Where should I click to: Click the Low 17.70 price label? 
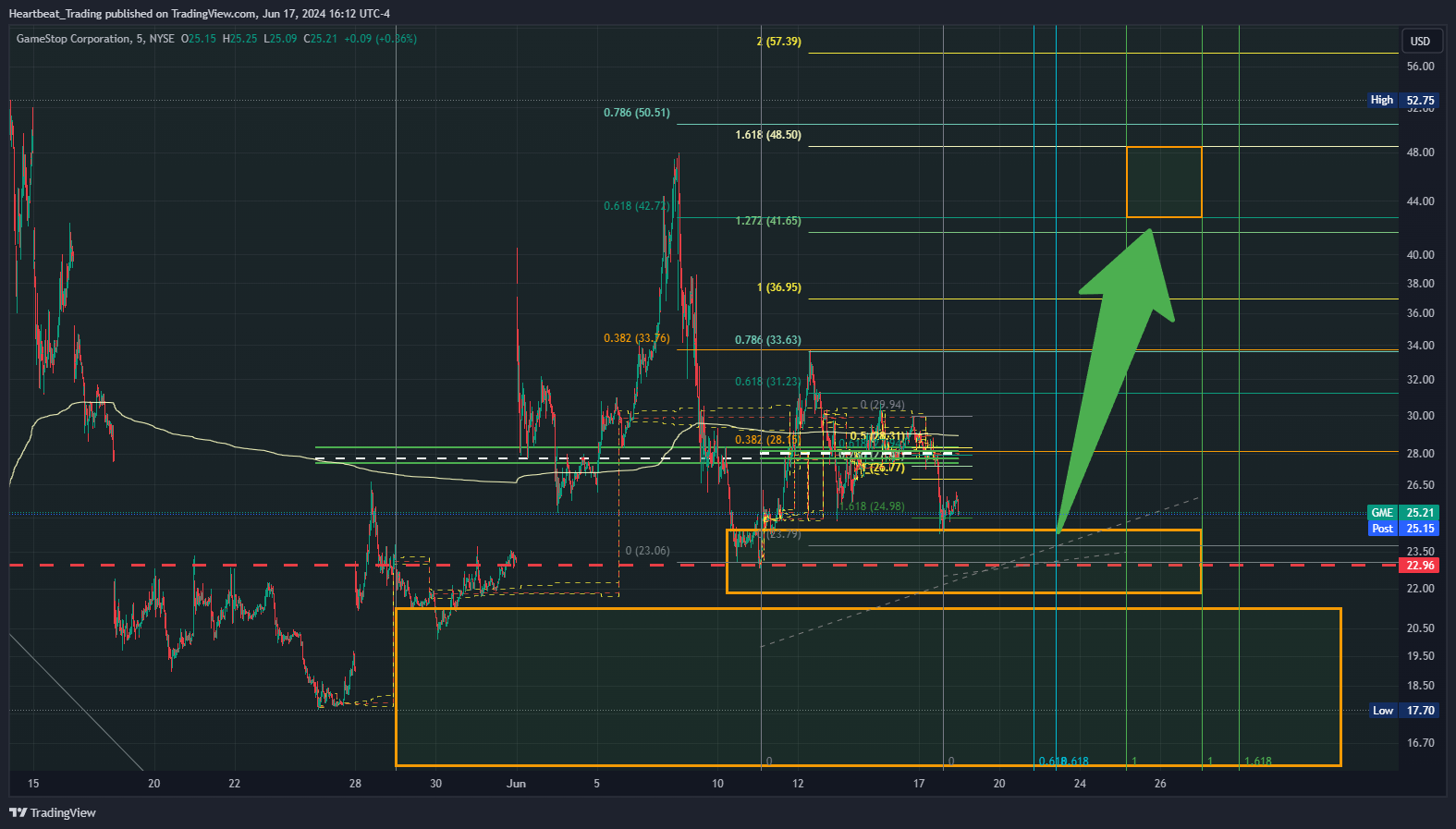point(1402,711)
